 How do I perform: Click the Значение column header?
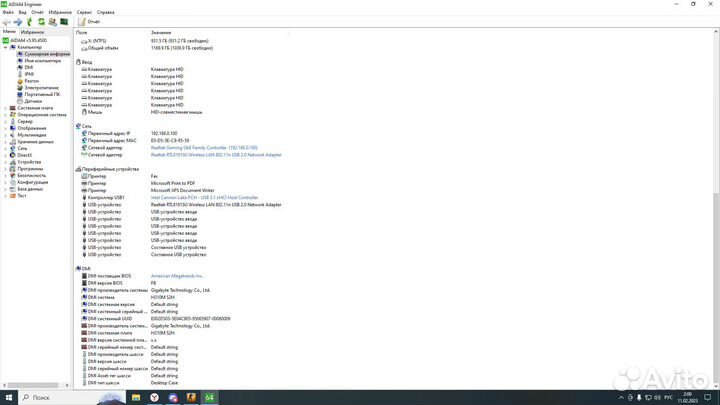(x=160, y=33)
